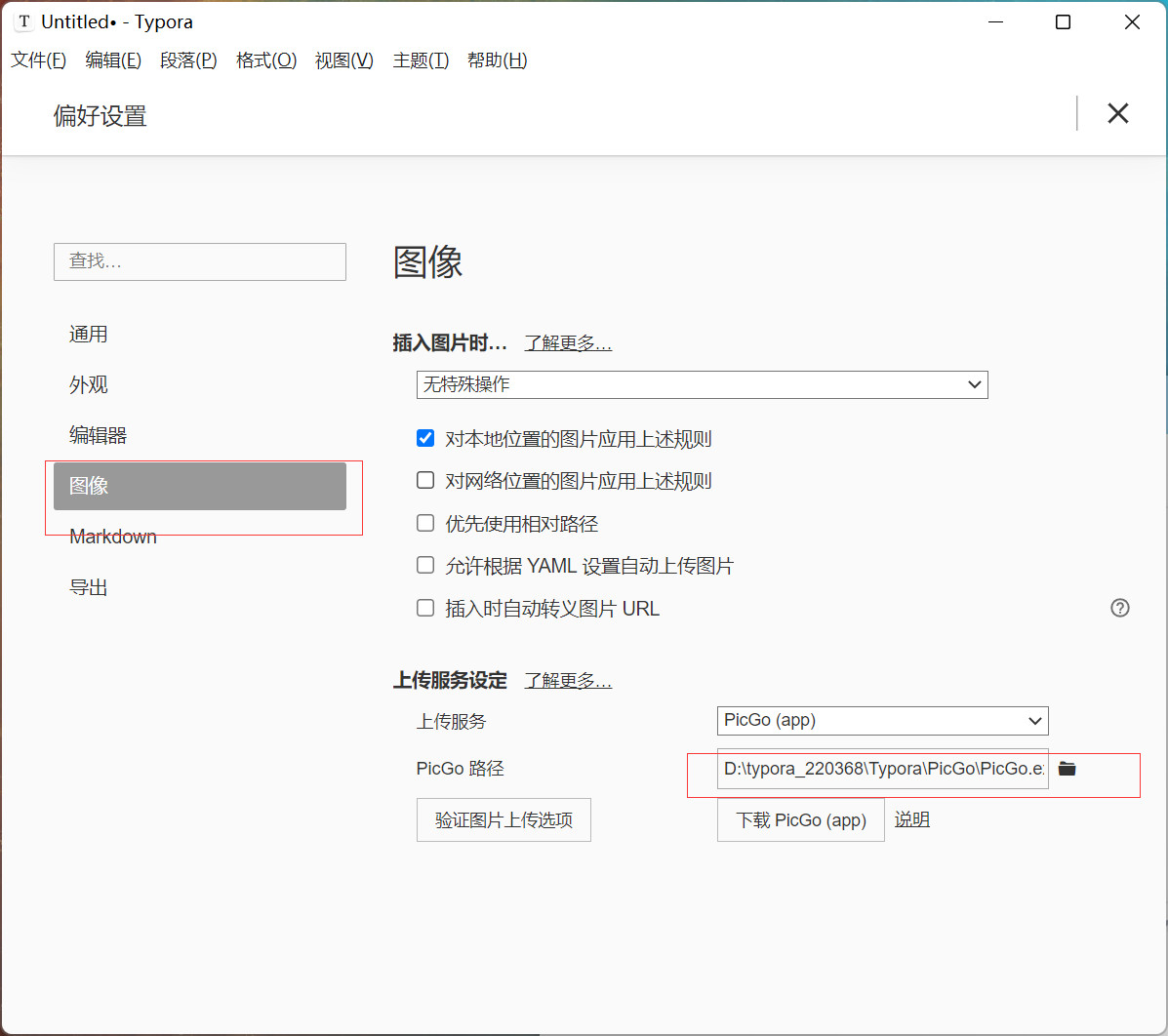The image size is (1168, 1036).
Task: Click the large 图像 page heading
Action: click(427, 262)
